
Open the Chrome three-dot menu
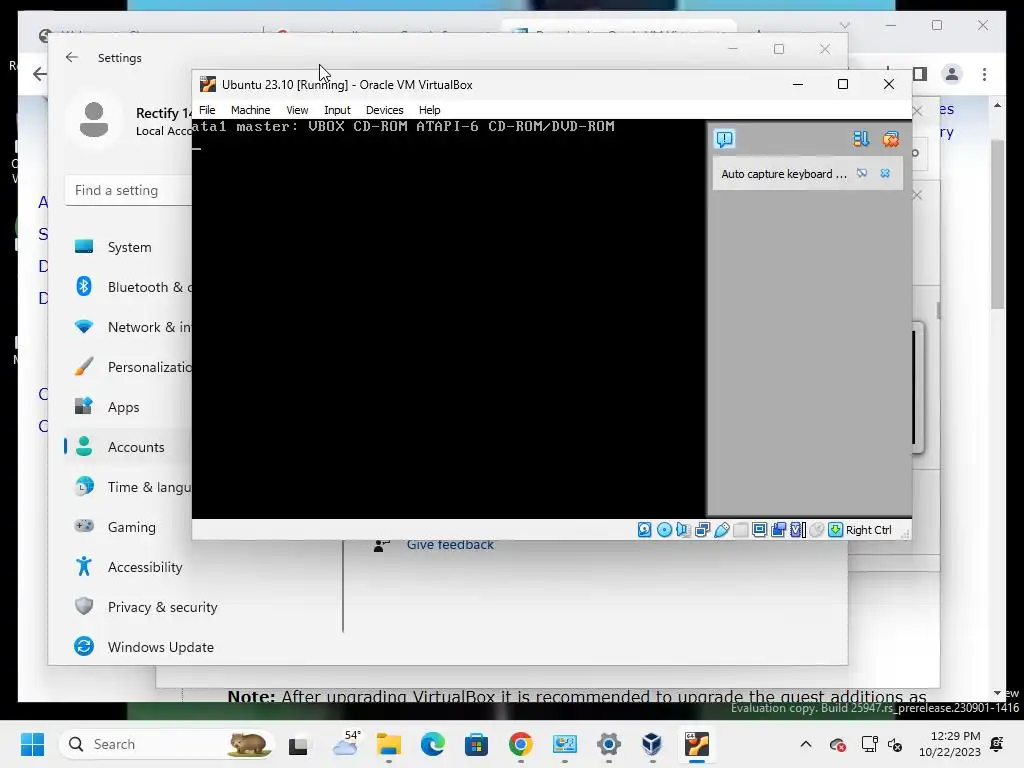click(x=984, y=74)
